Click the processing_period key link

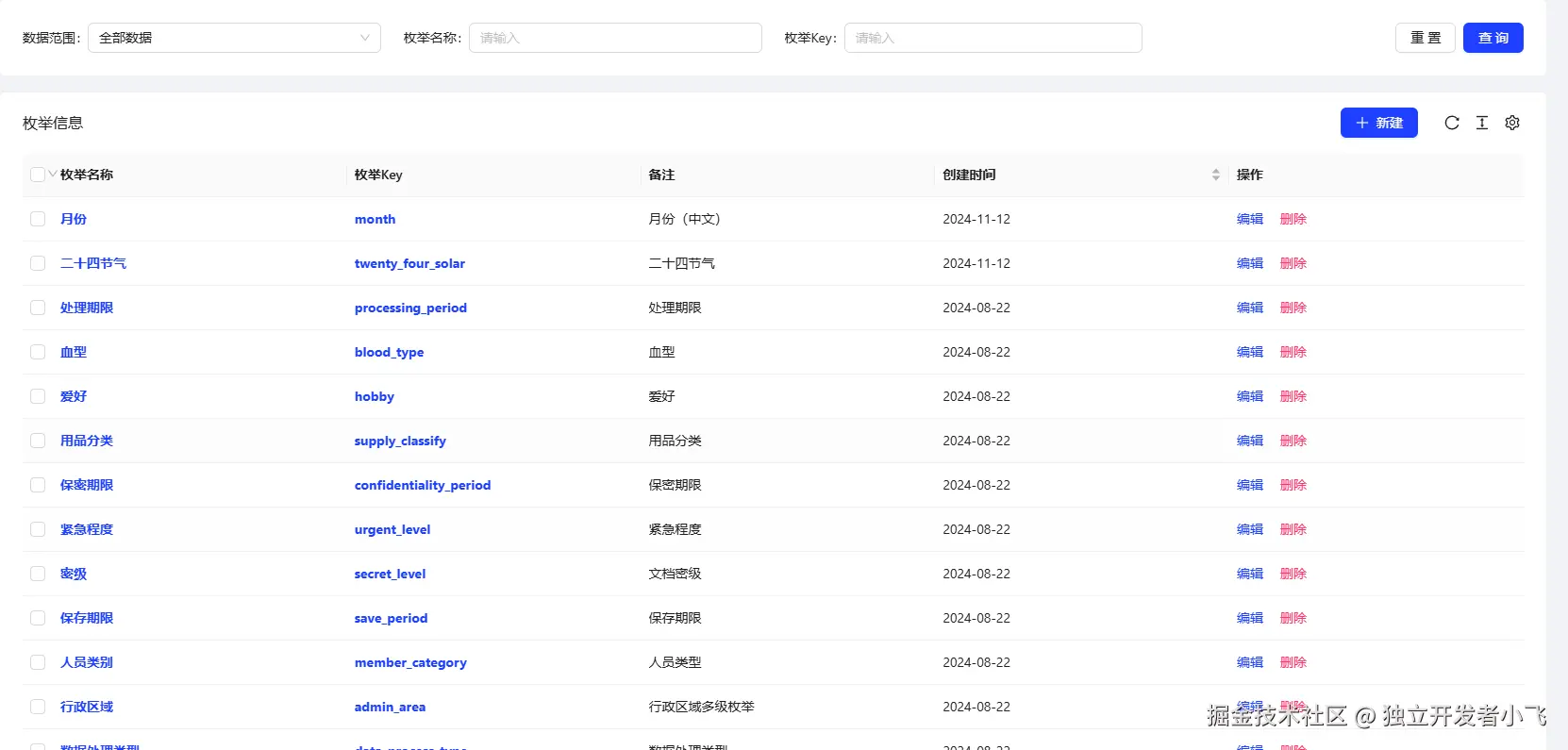coord(410,308)
